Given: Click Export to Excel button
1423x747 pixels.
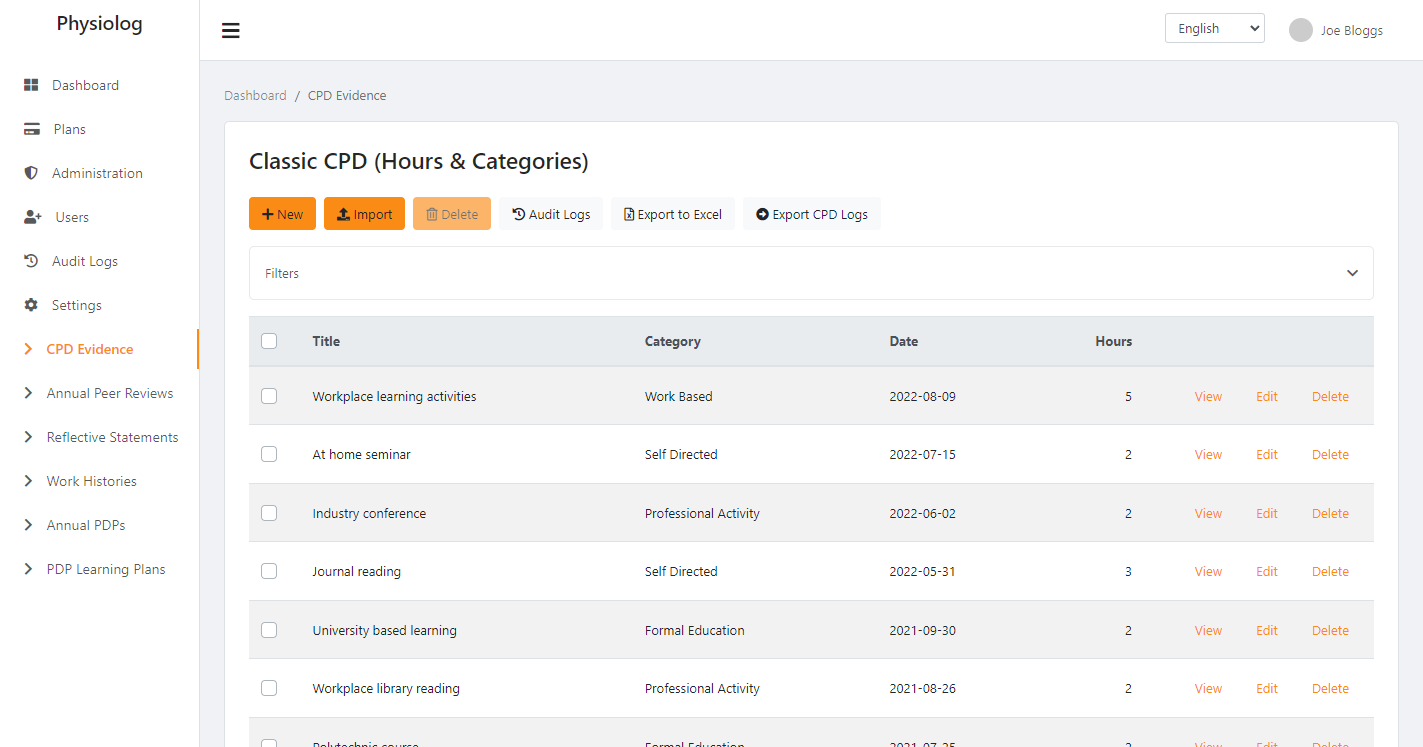Looking at the screenshot, I should [x=673, y=214].
